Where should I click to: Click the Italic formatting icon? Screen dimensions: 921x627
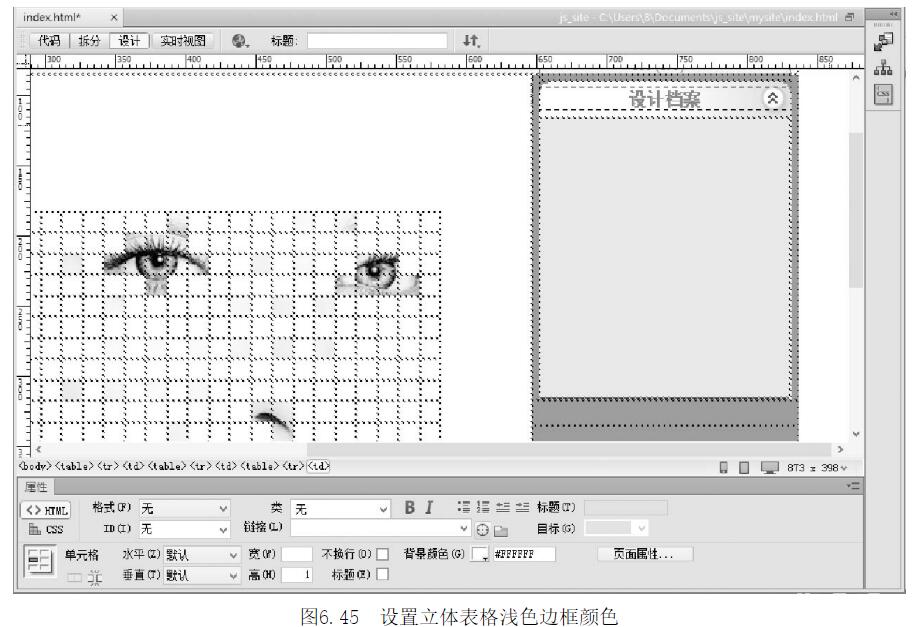pos(426,508)
